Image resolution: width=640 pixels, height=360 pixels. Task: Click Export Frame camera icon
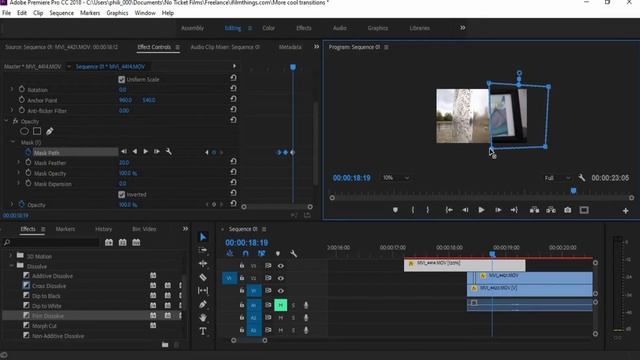click(568, 210)
